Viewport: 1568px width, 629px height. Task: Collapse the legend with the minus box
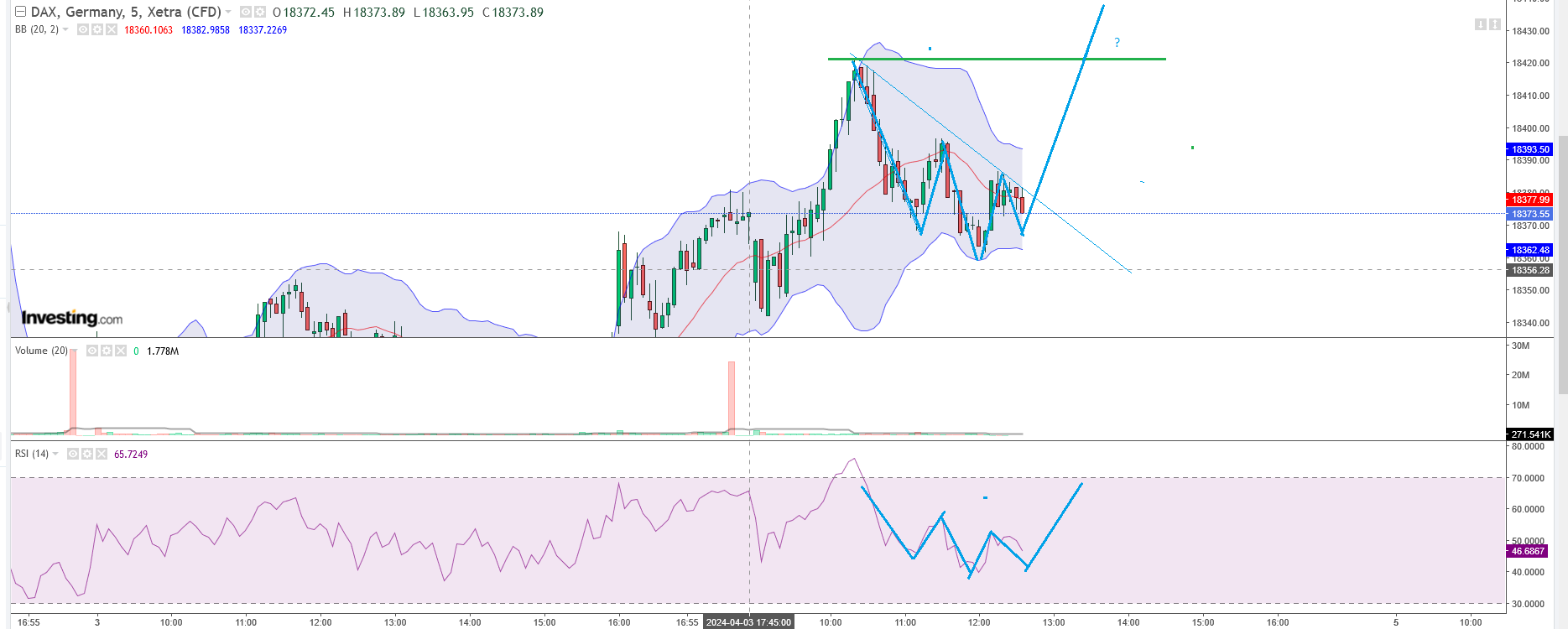(x=21, y=12)
